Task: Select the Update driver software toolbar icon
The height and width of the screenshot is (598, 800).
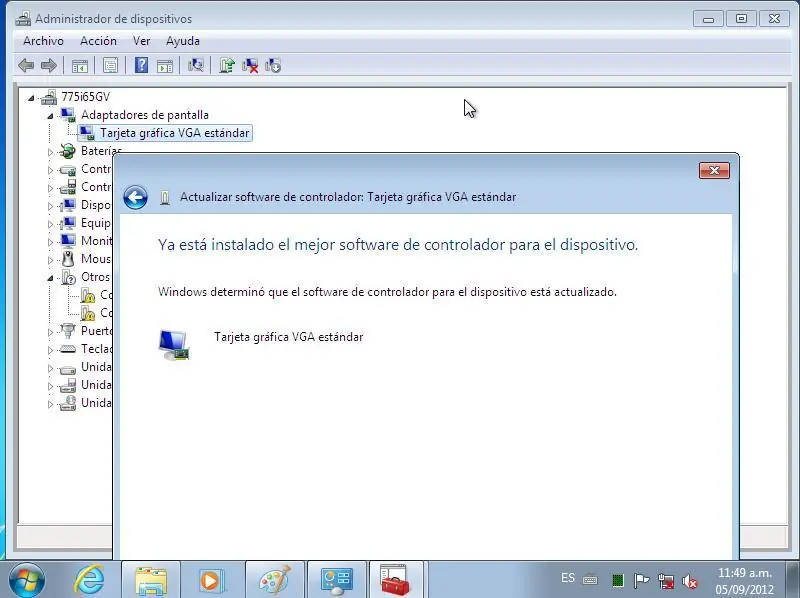Action: point(228,65)
